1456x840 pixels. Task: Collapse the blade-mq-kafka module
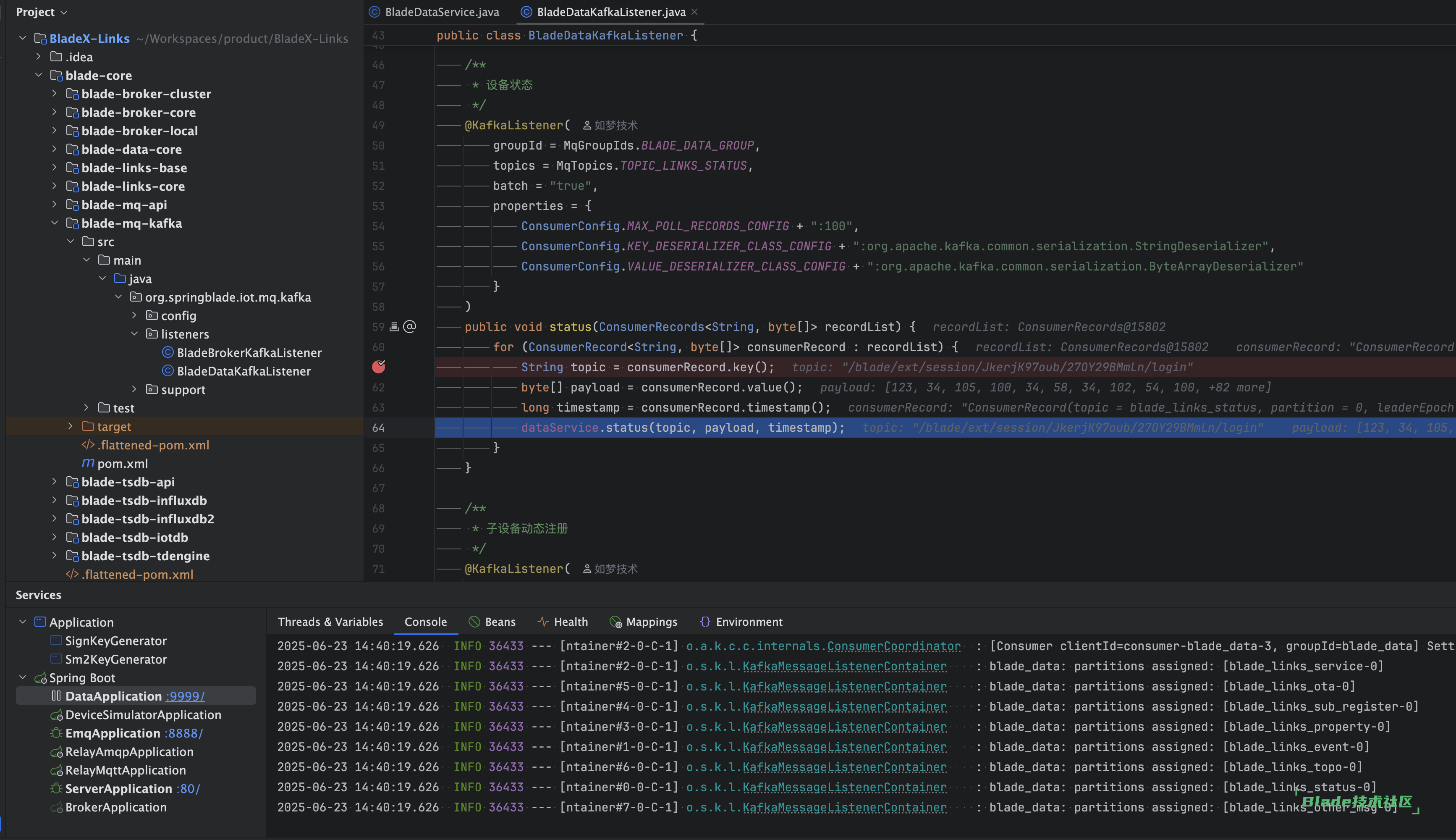pos(54,223)
